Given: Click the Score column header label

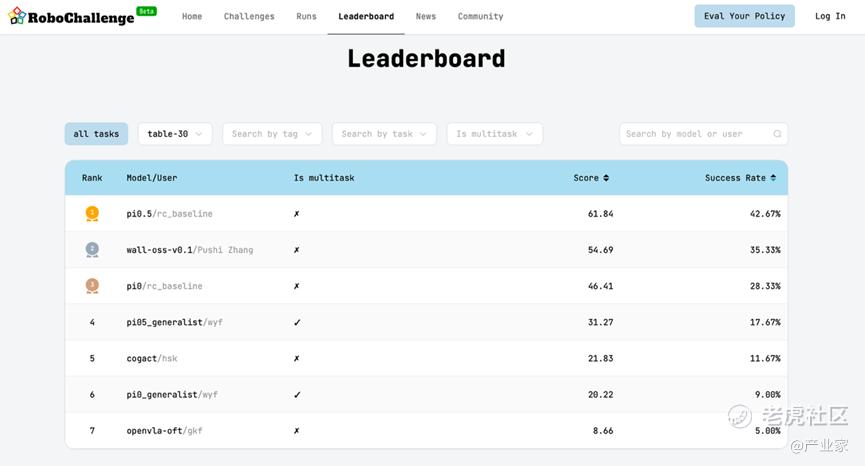Looking at the screenshot, I should (586, 178).
